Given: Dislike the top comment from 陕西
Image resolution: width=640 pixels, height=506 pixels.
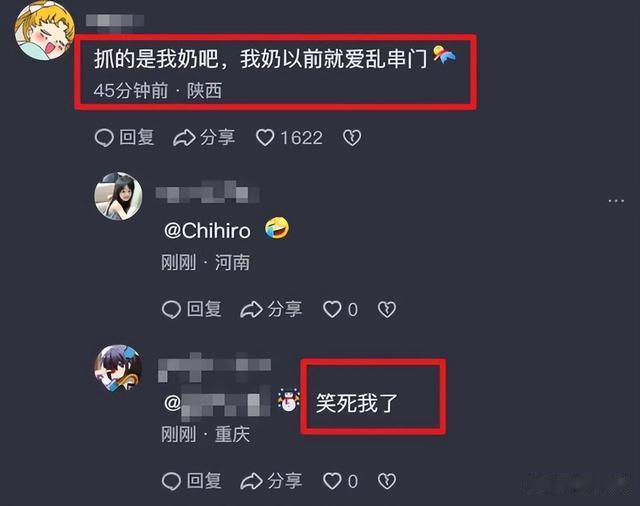Looking at the screenshot, I should pyautogui.click(x=352, y=138).
